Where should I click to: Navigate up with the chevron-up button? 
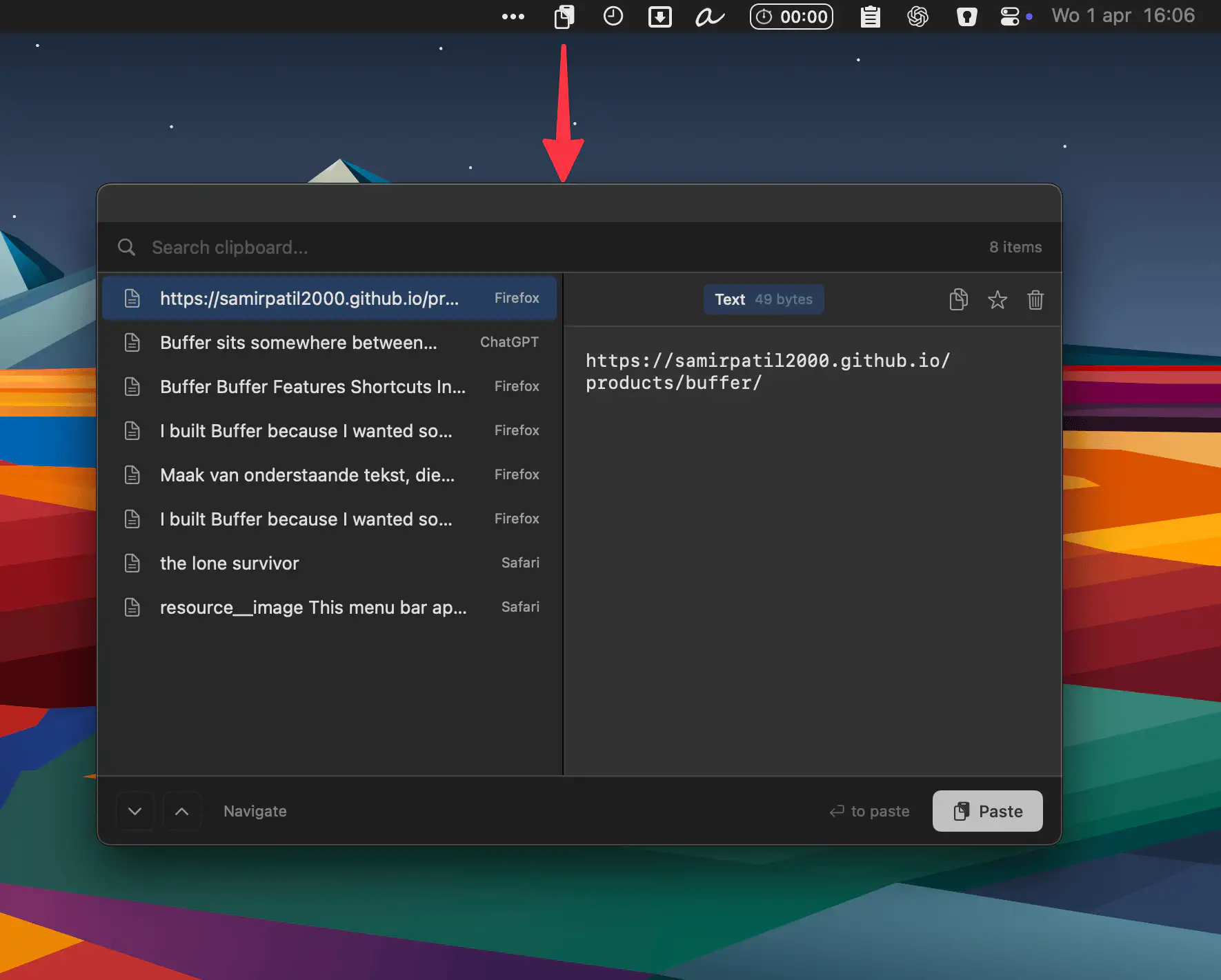pyautogui.click(x=181, y=812)
